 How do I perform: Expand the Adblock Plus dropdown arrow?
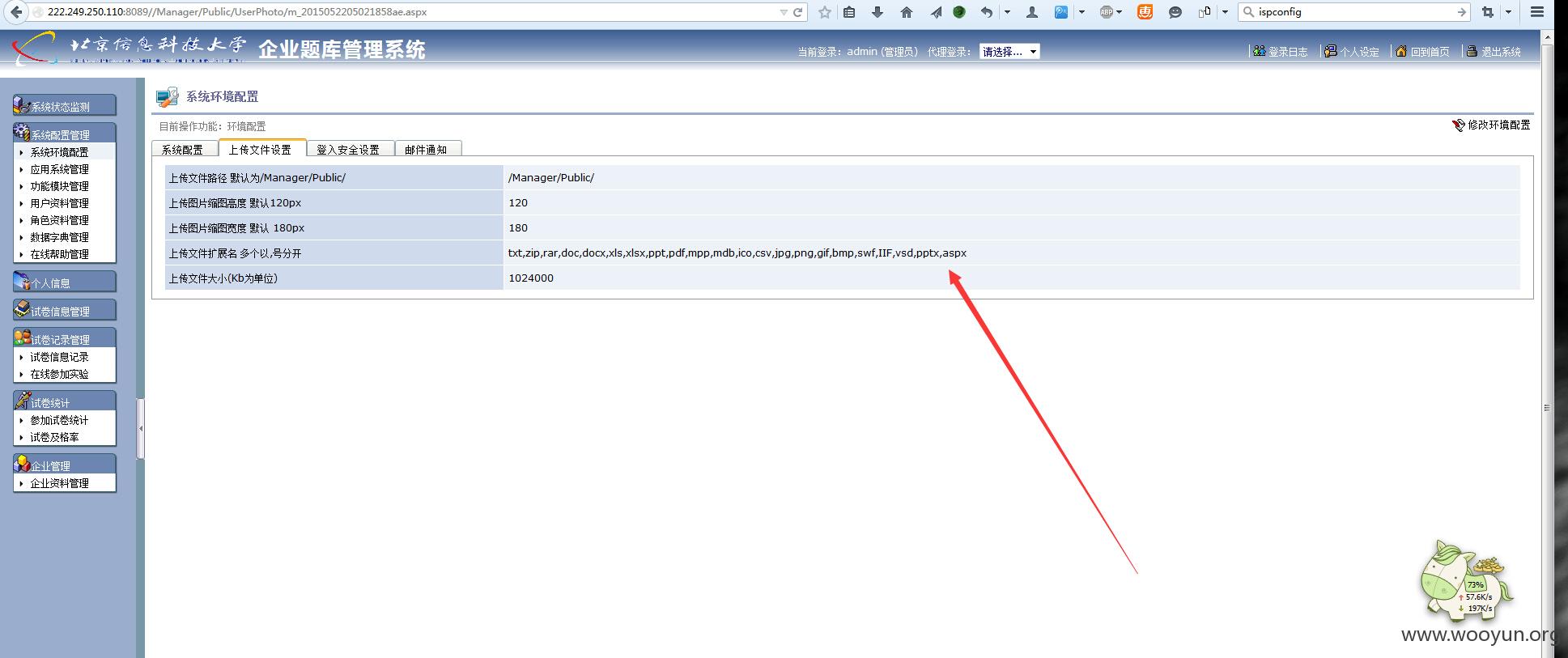click(x=1120, y=12)
